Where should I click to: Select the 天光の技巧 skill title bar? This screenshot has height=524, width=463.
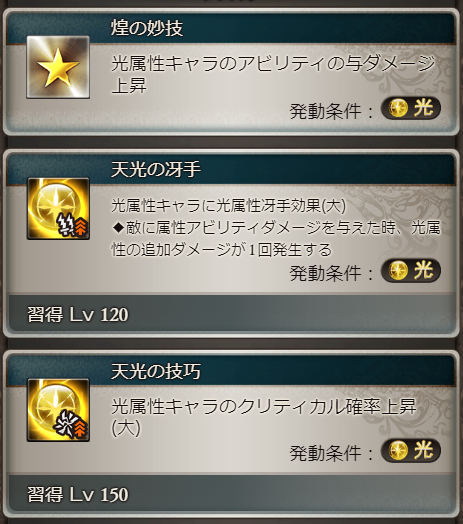pyautogui.click(x=231, y=371)
